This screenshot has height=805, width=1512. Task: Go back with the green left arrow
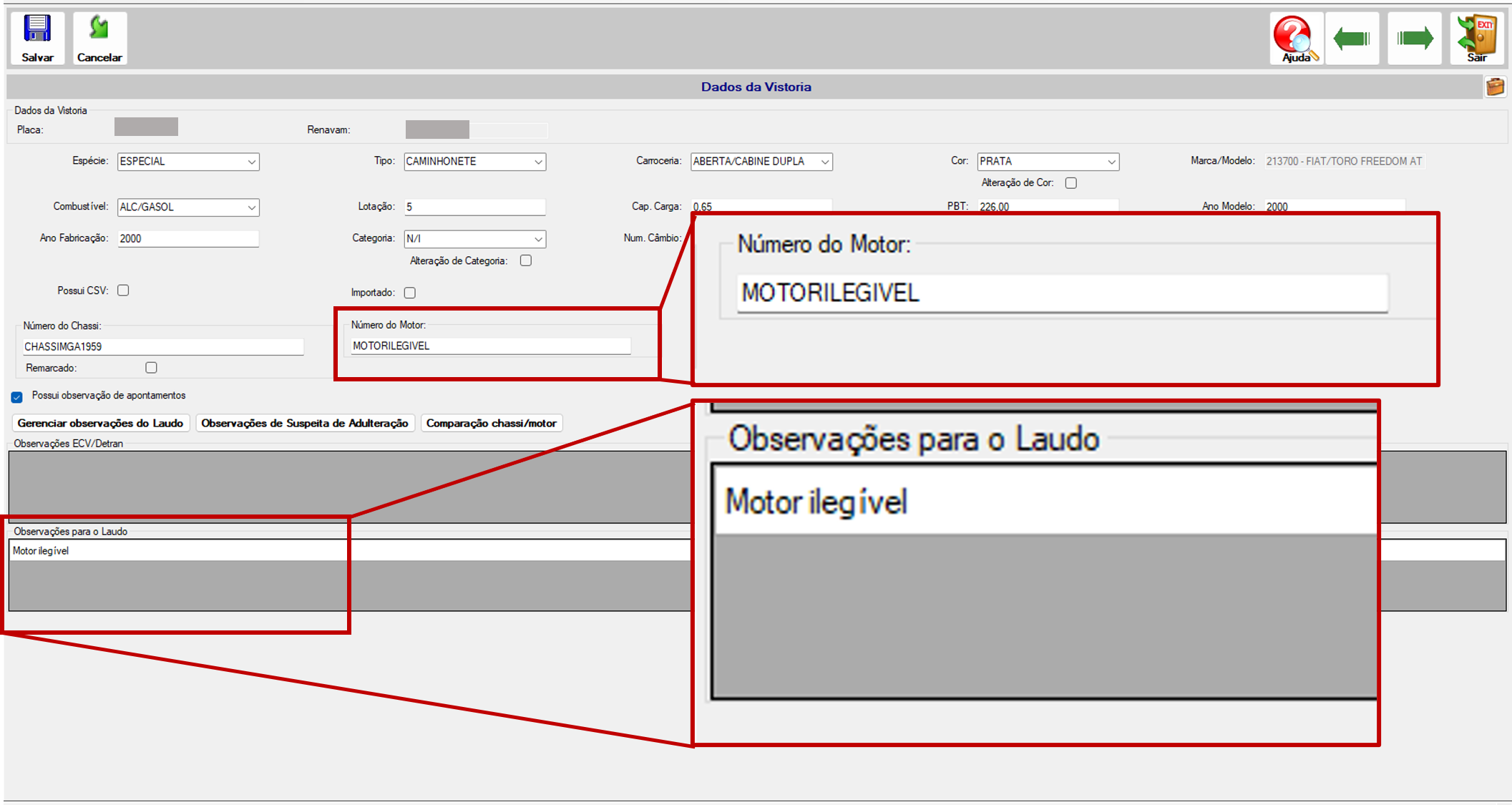pyautogui.click(x=1352, y=39)
